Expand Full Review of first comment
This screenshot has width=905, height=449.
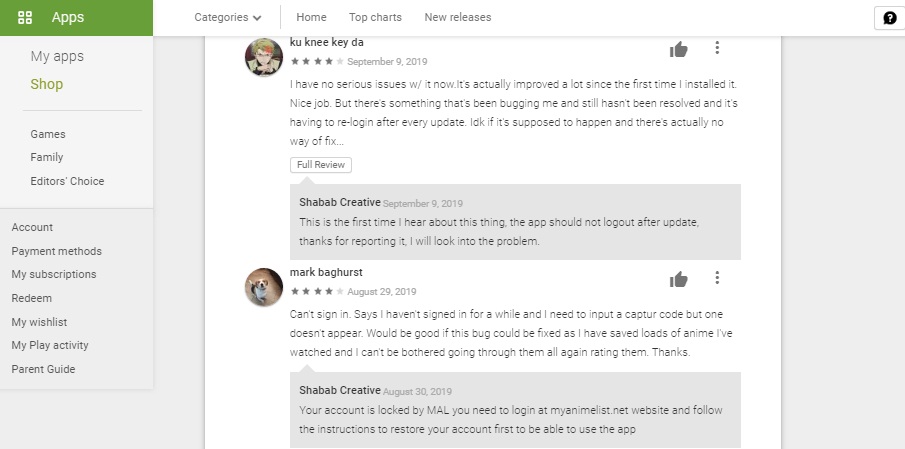coord(321,164)
